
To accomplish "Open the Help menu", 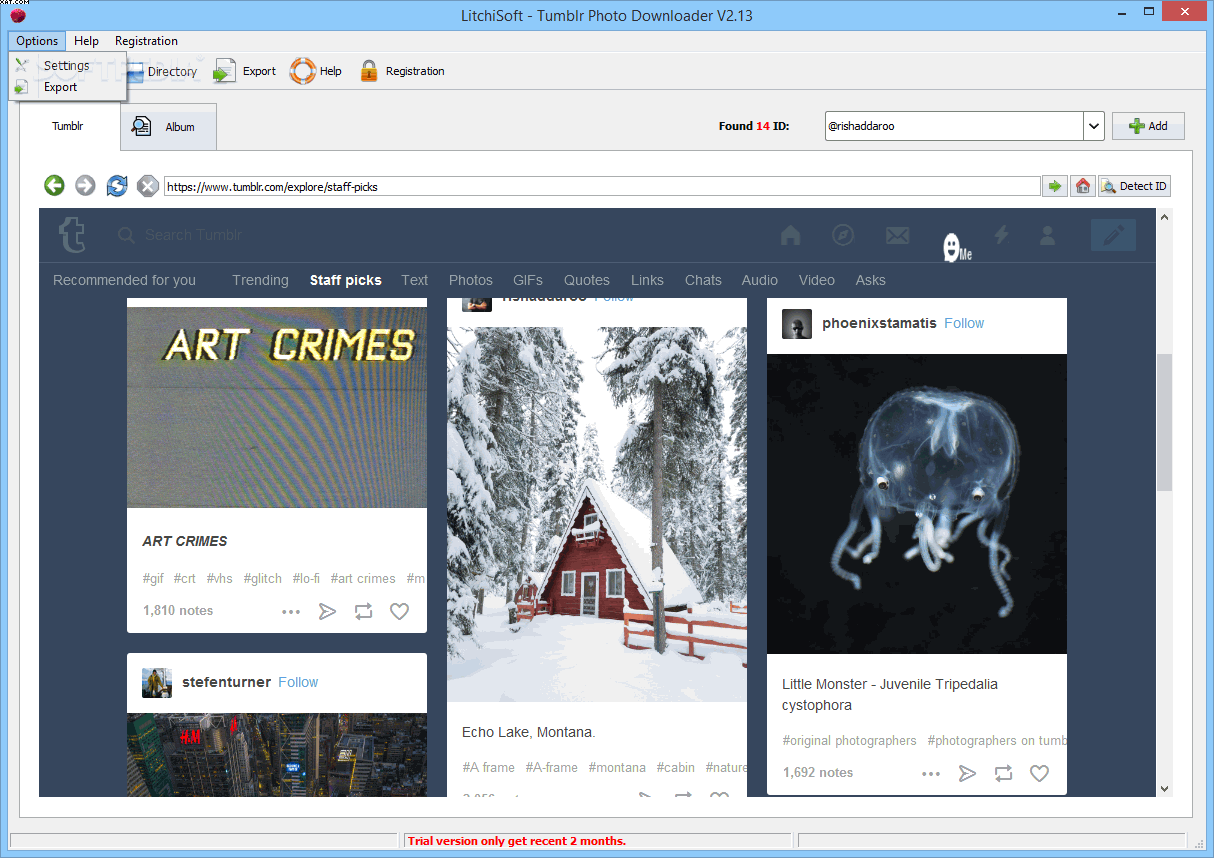I will (87, 41).
